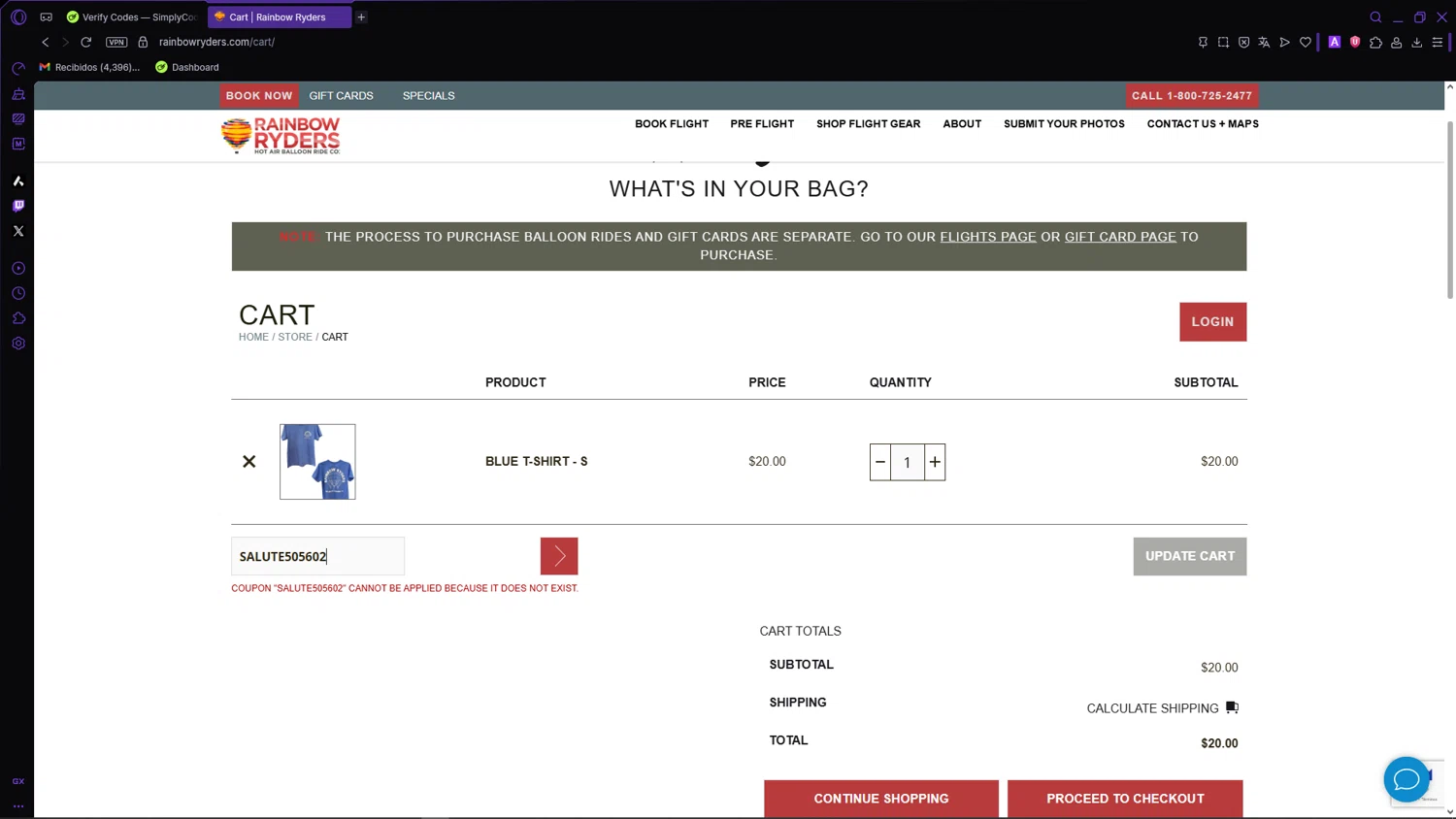Open GX Cleaner in the sidebar
Image resolution: width=1456 pixels, height=819 pixels.
point(18,94)
